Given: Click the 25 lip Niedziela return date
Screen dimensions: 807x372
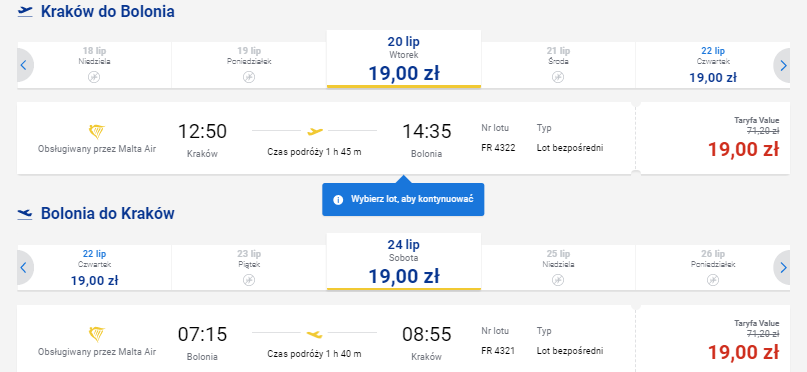Looking at the screenshot, I should coord(558,268).
